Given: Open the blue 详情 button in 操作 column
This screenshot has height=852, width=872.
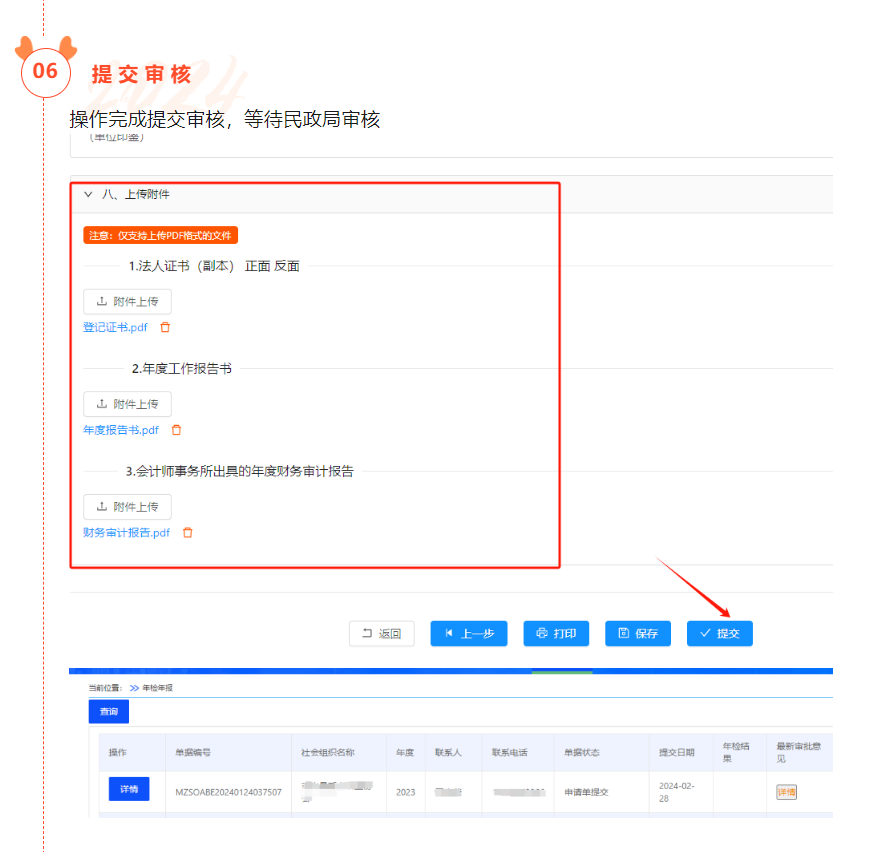Looking at the screenshot, I should point(128,789).
